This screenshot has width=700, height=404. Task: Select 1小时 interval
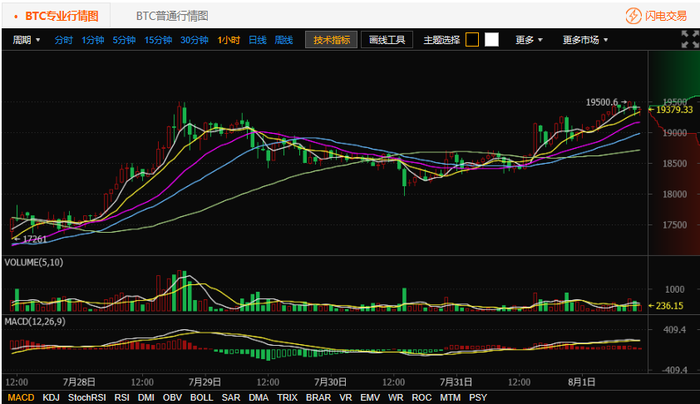(229, 40)
